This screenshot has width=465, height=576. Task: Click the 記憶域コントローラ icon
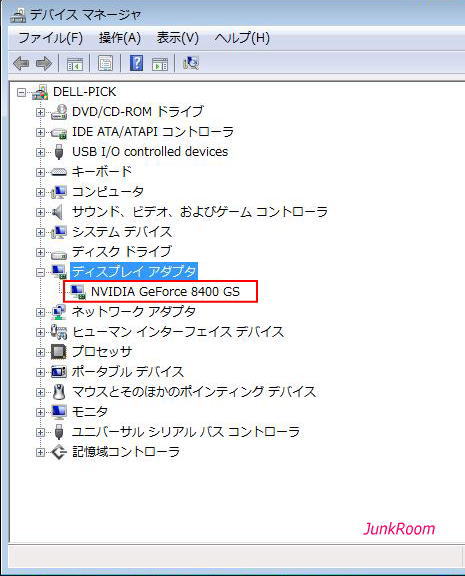pos(59,452)
